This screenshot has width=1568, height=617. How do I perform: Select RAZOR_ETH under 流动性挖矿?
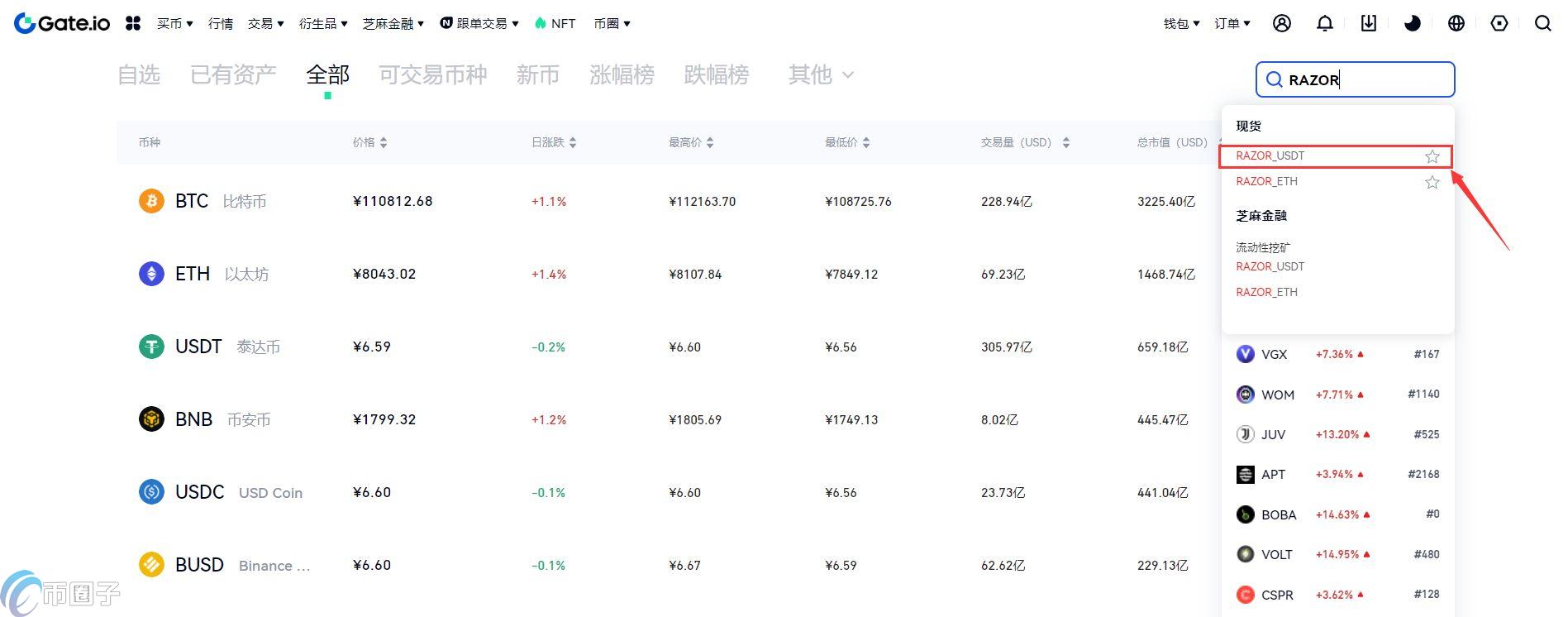[1267, 292]
